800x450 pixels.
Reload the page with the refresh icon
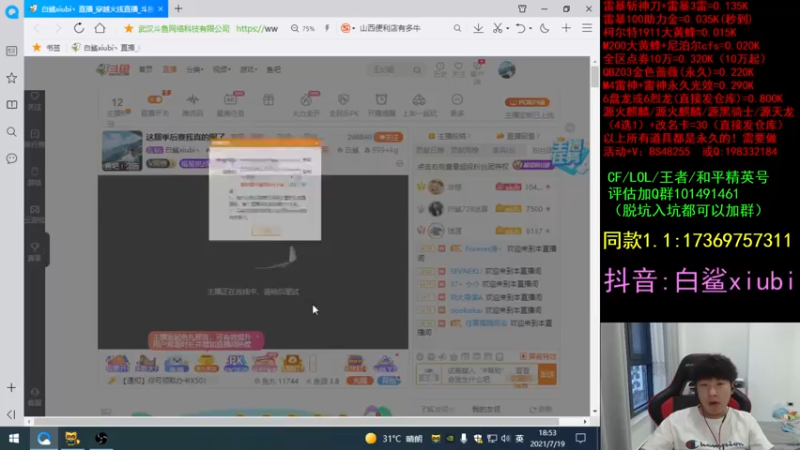click(79, 28)
